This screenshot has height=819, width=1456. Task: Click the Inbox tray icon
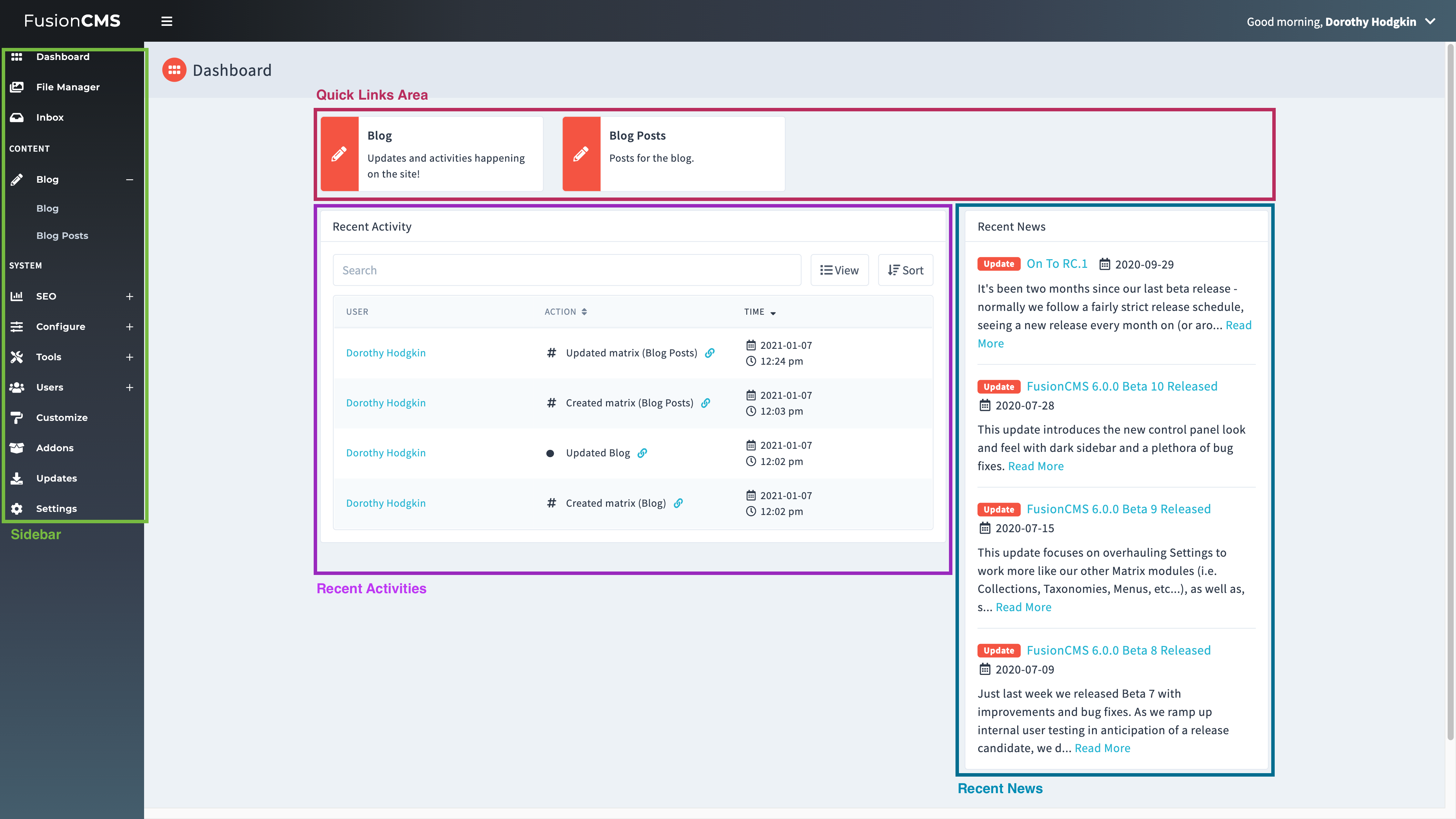point(17,118)
